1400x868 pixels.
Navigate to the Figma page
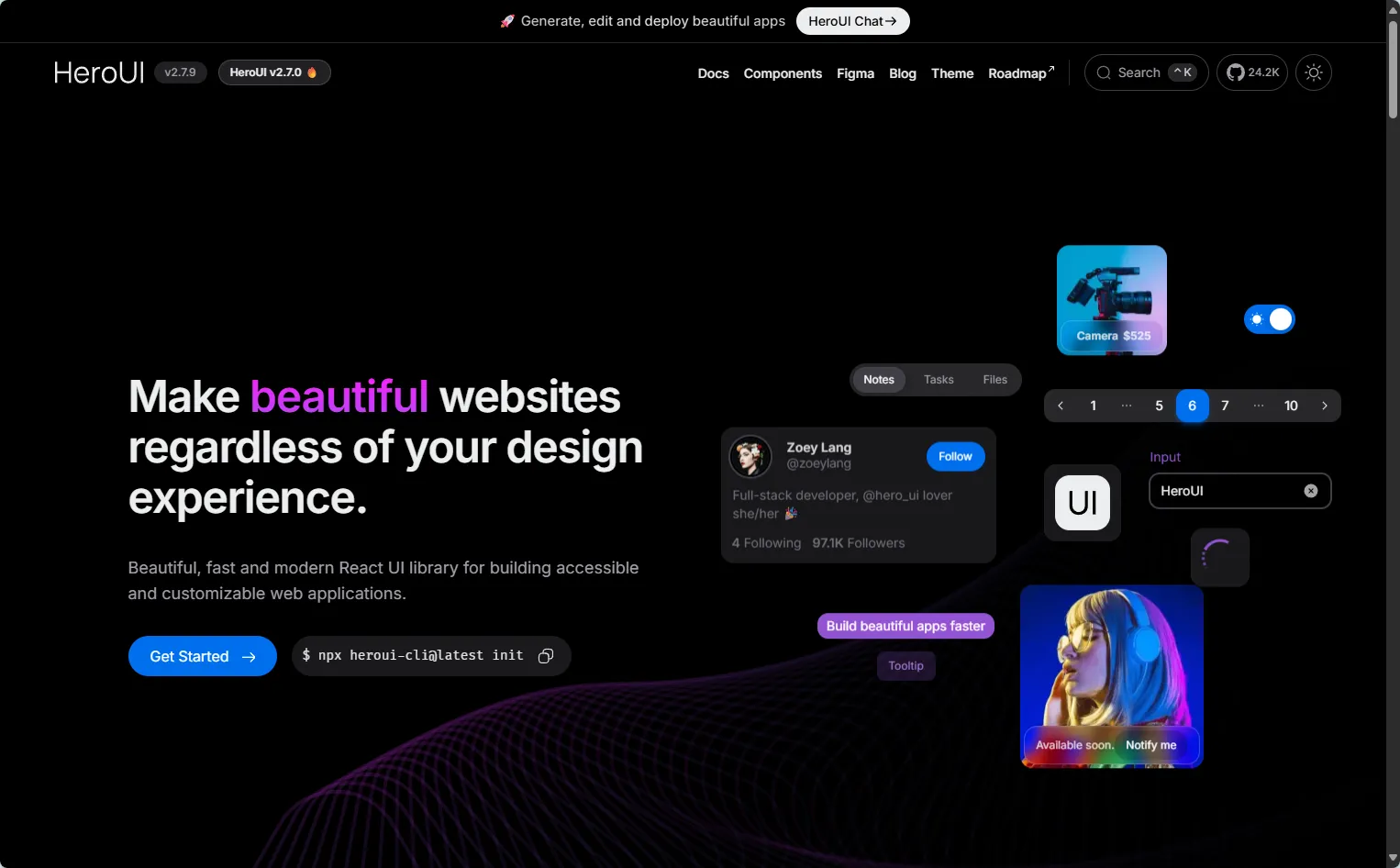pyautogui.click(x=855, y=73)
